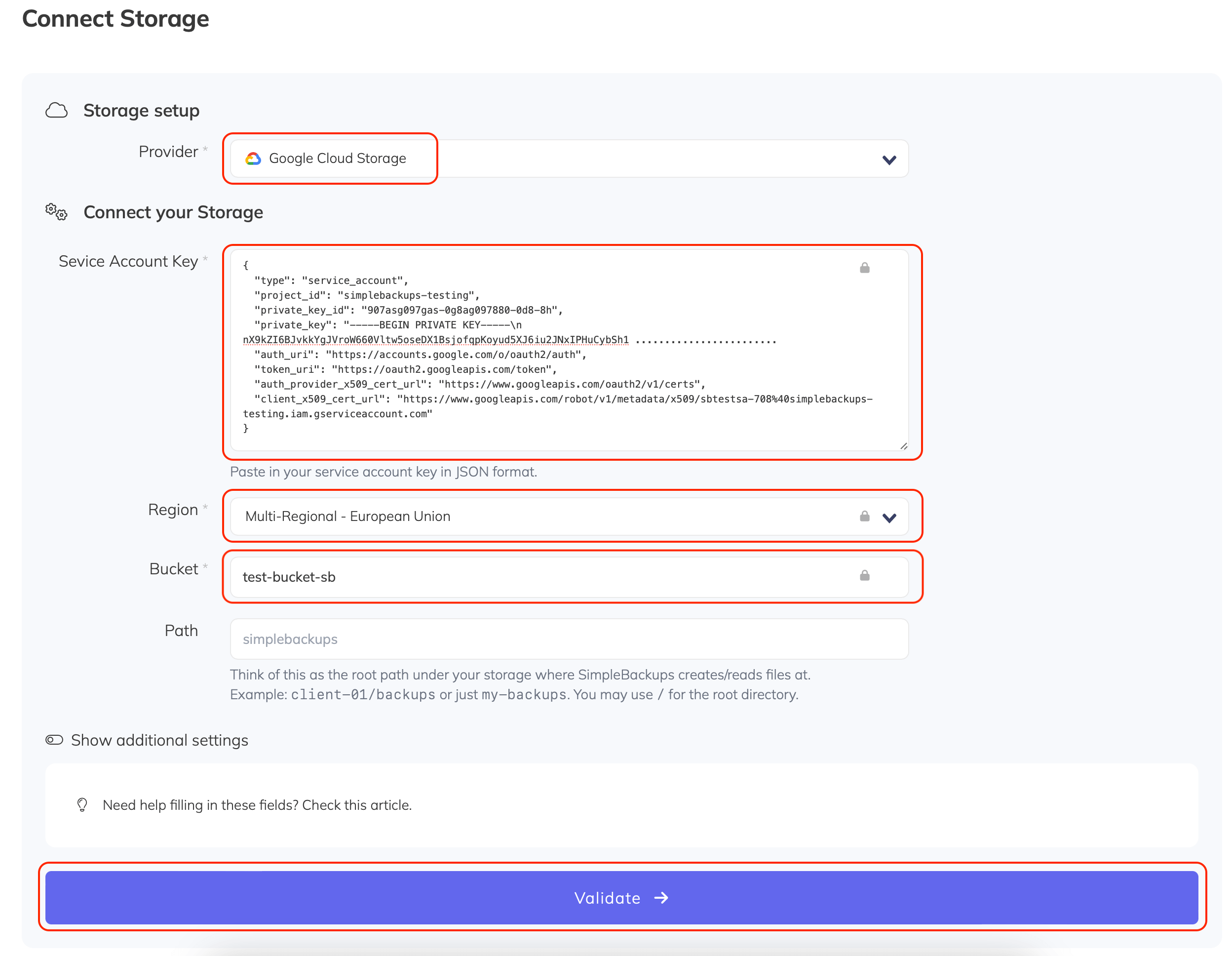This screenshot has width=1232, height=956.
Task: Click the lightbulb icon in the help panel
Action: tap(82, 805)
